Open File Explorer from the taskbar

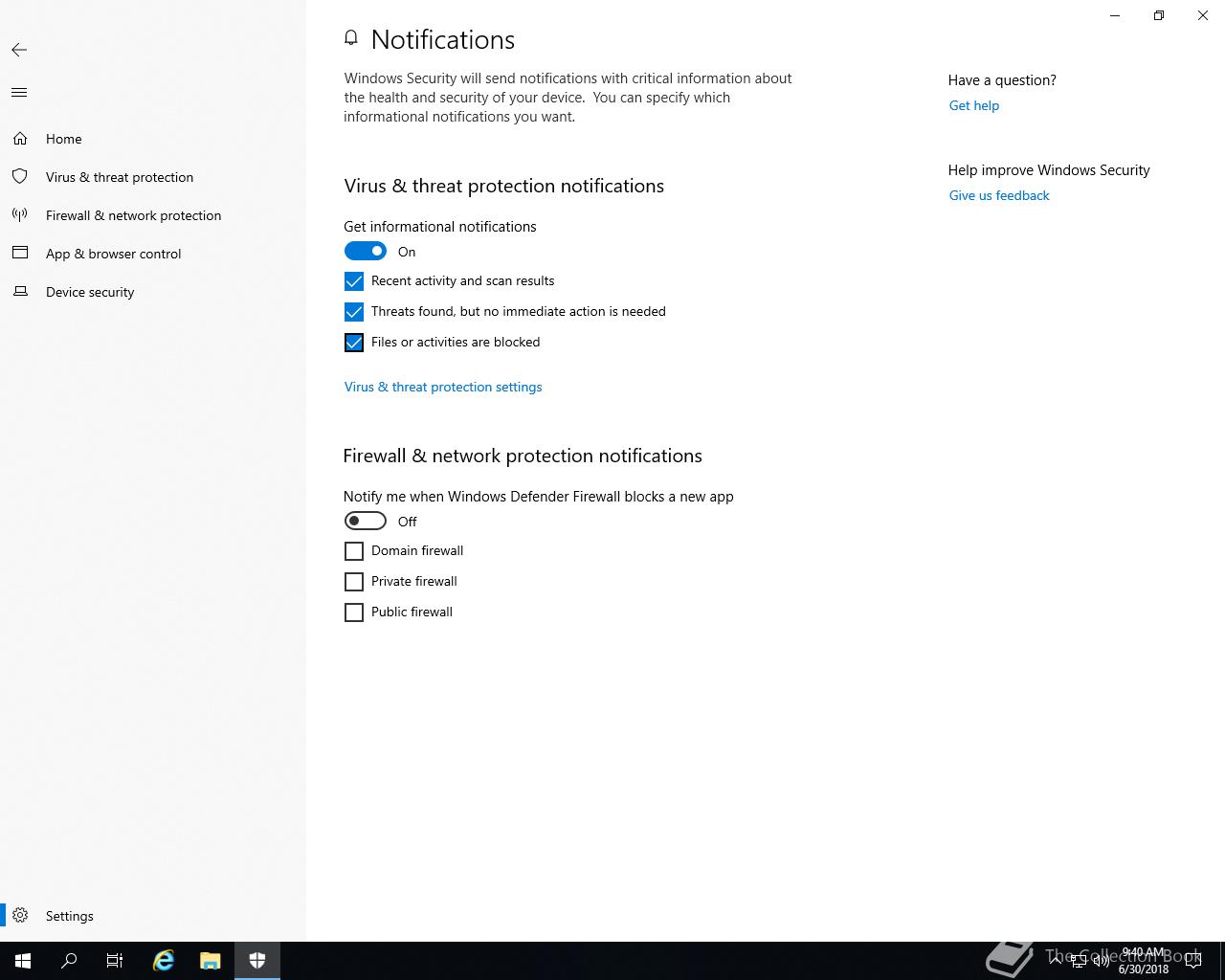[211, 961]
